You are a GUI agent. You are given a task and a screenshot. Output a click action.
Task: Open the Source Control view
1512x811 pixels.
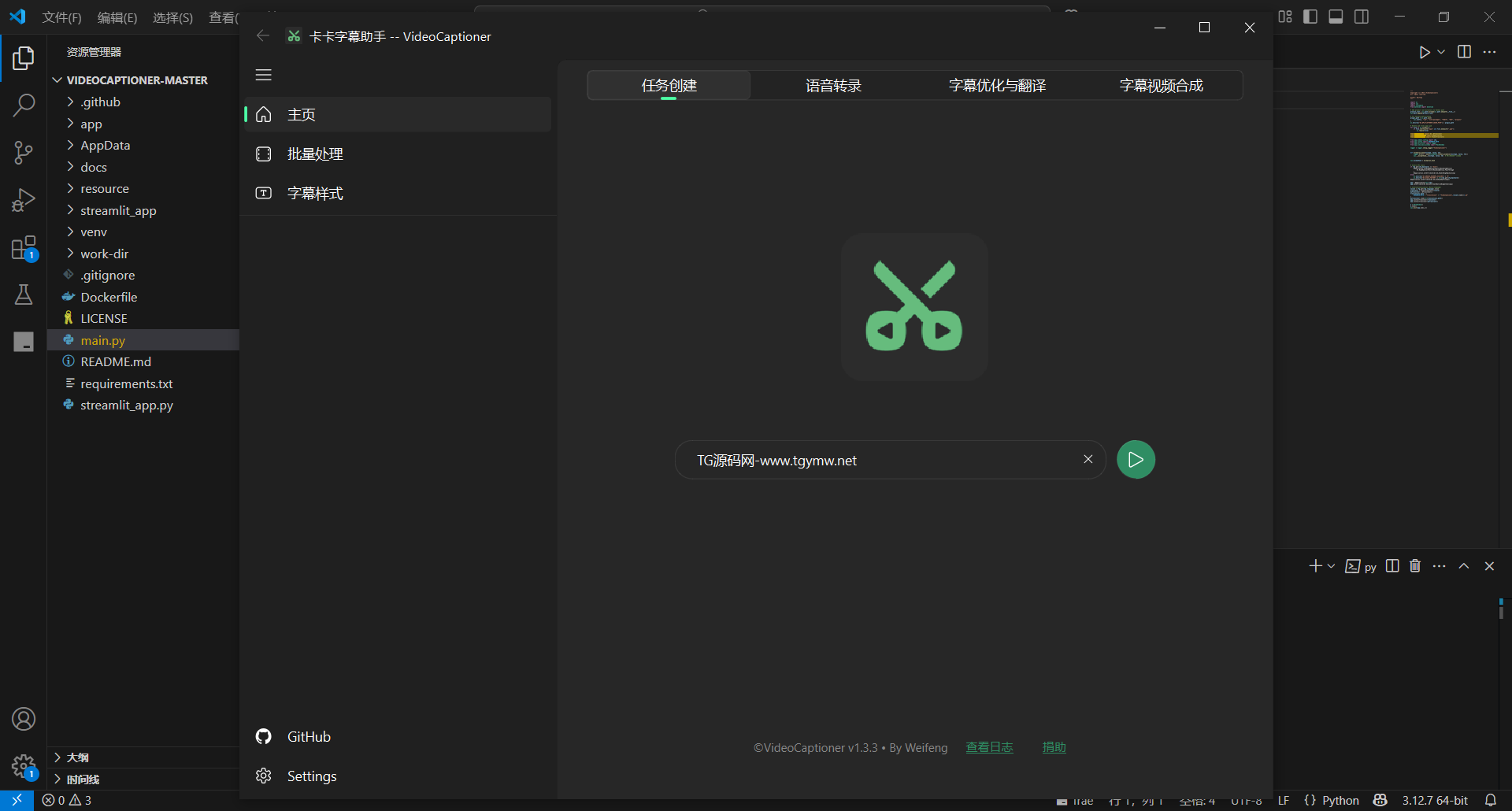click(24, 153)
